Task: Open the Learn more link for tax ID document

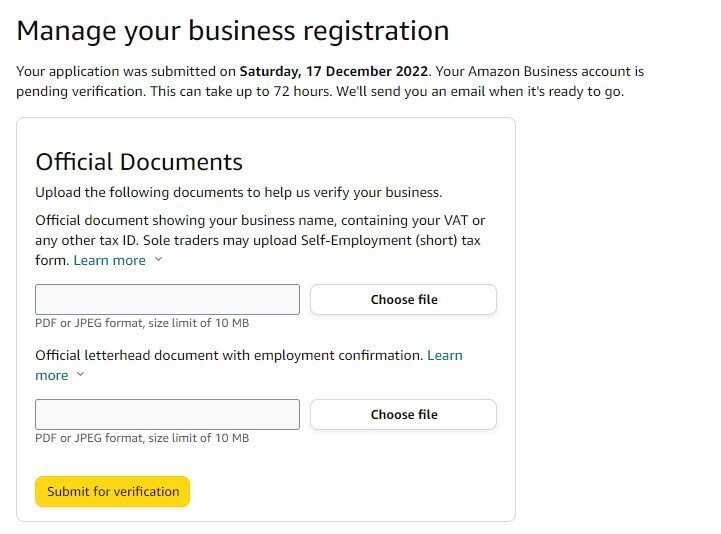Action: (x=110, y=260)
